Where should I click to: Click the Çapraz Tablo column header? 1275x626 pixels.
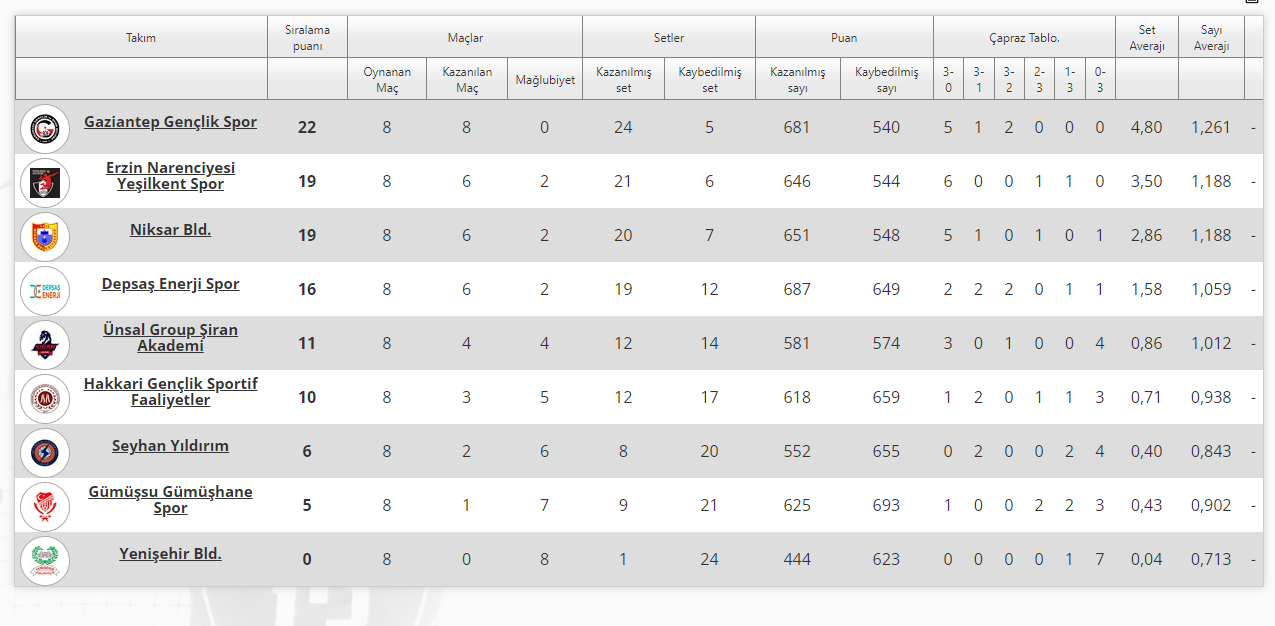click(1023, 38)
